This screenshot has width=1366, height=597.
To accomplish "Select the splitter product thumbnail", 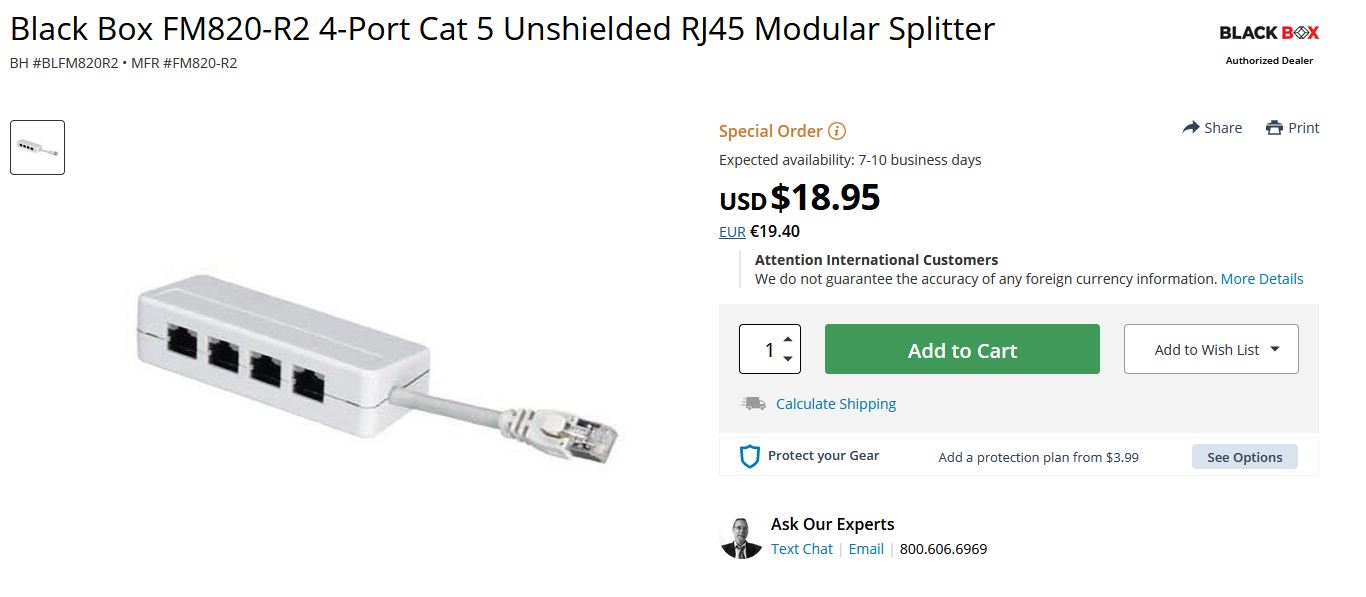I will click(x=38, y=148).
